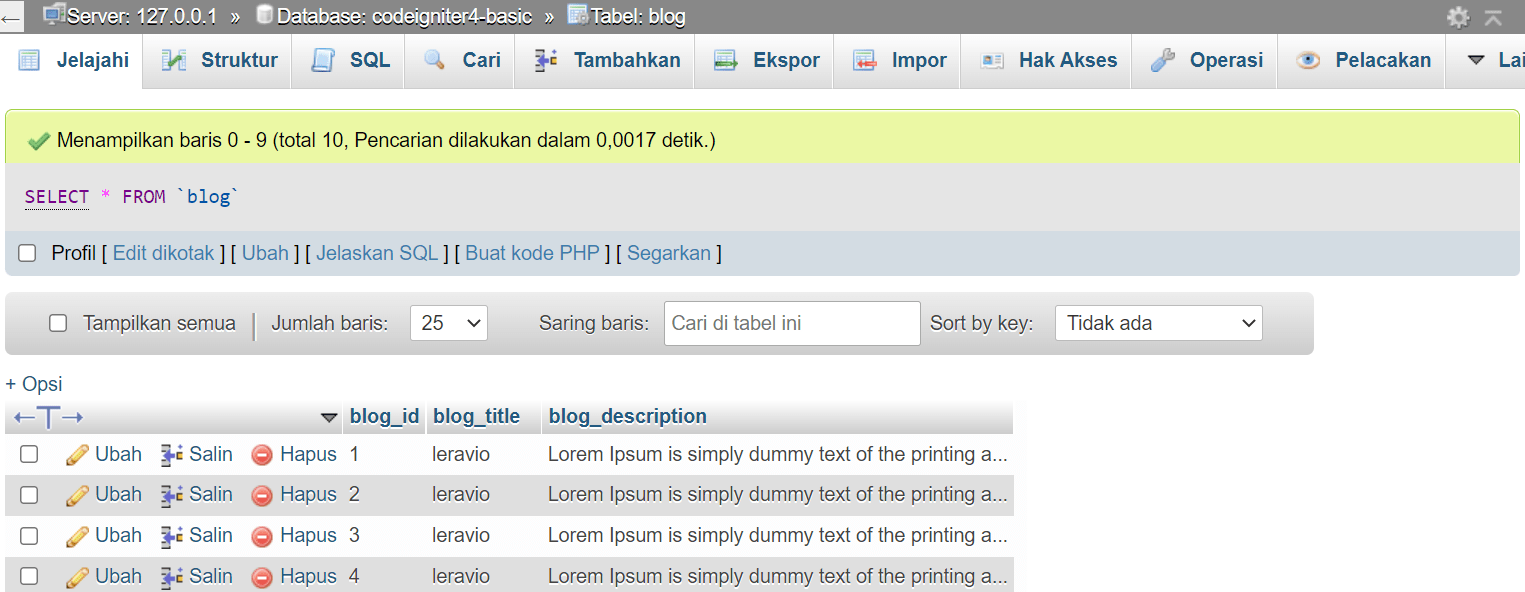Expand the Opsi section
The width and height of the screenshot is (1525, 592).
point(34,383)
